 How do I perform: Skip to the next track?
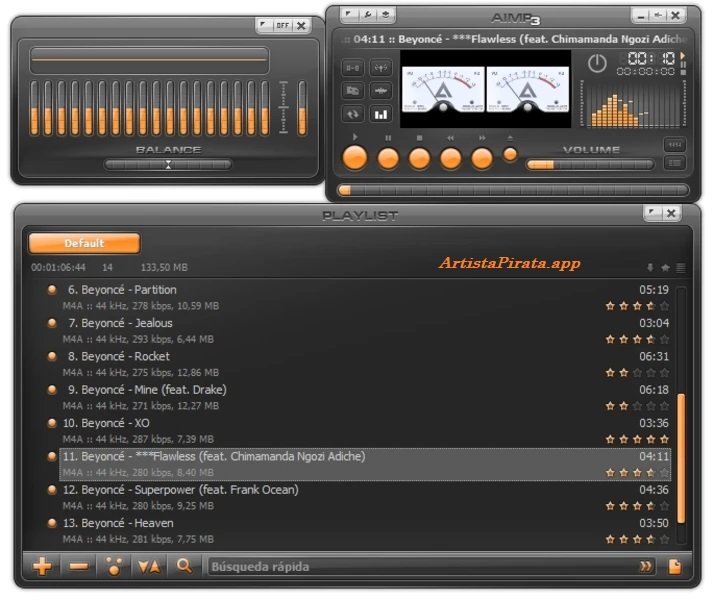pyautogui.click(x=482, y=158)
